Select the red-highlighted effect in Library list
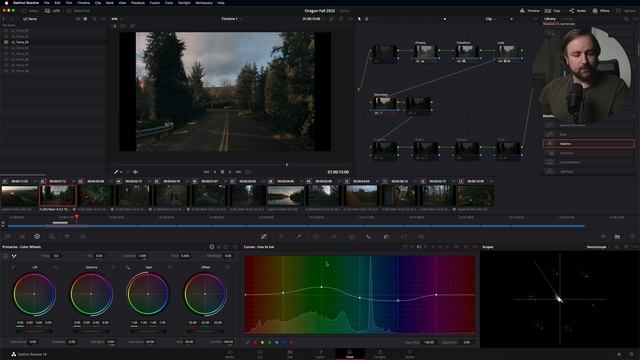Image resolution: width=640 pixels, height=360 pixels. [588, 144]
